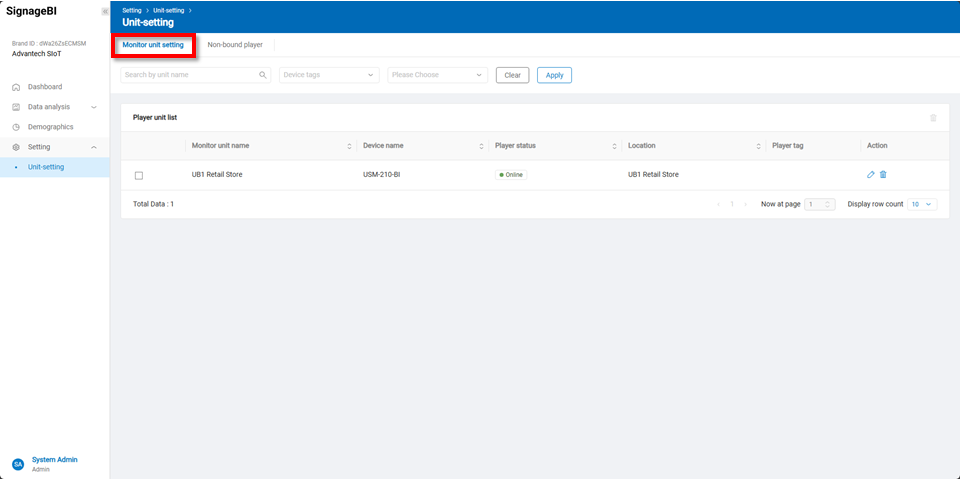Change the Display row count dropdown

[x=922, y=204]
